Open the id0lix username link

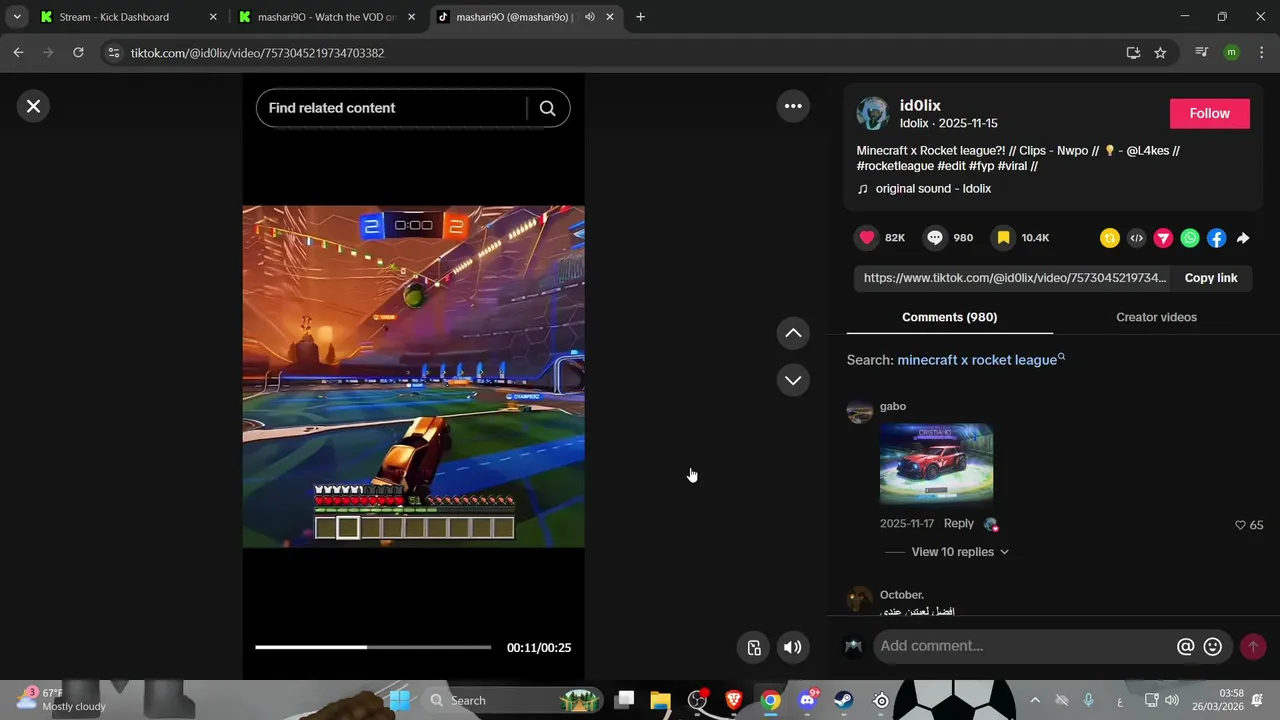(x=920, y=106)
